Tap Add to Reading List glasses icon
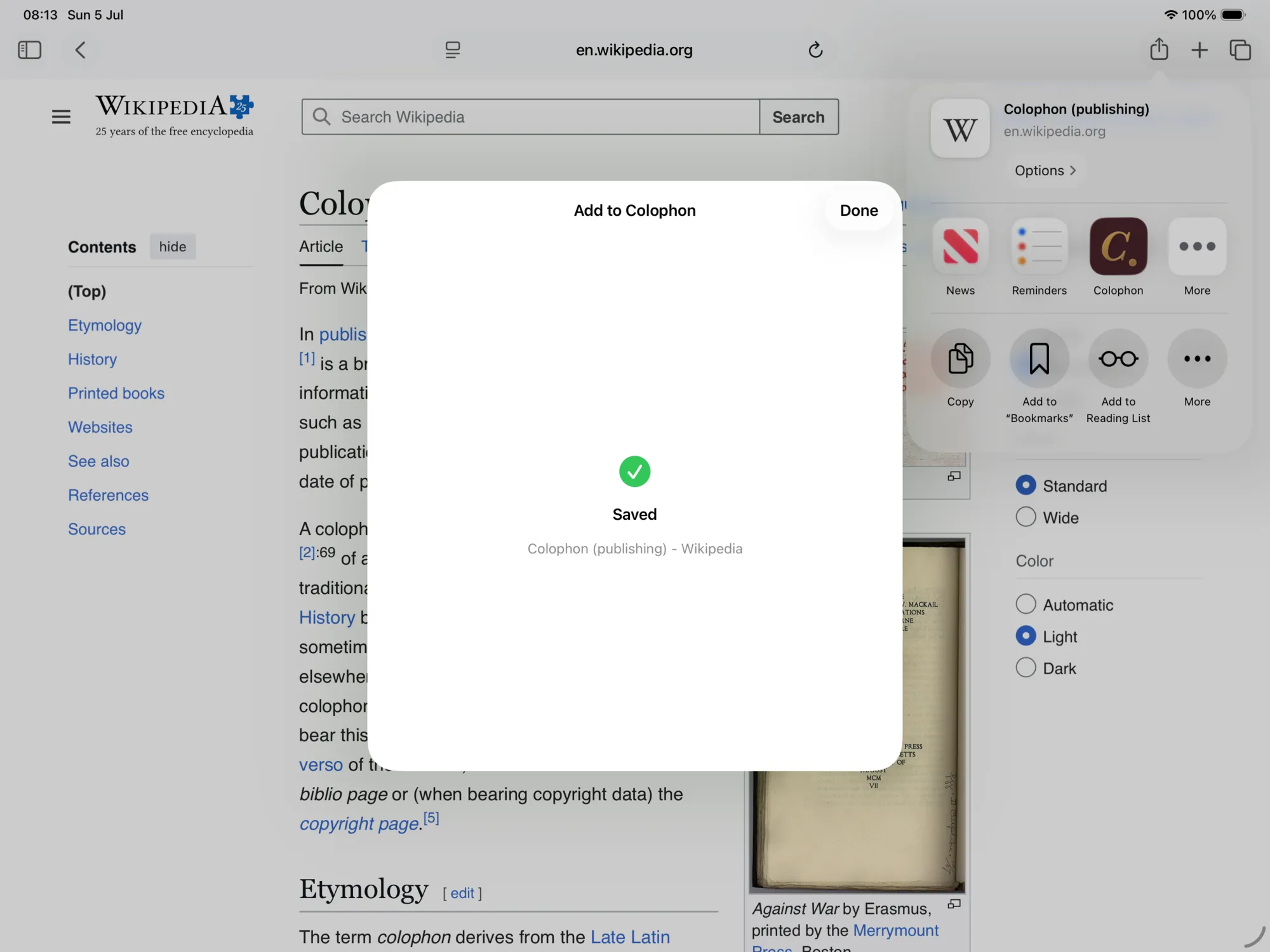The height and width of the screenshot is (952, 1270). [1118, 359]
